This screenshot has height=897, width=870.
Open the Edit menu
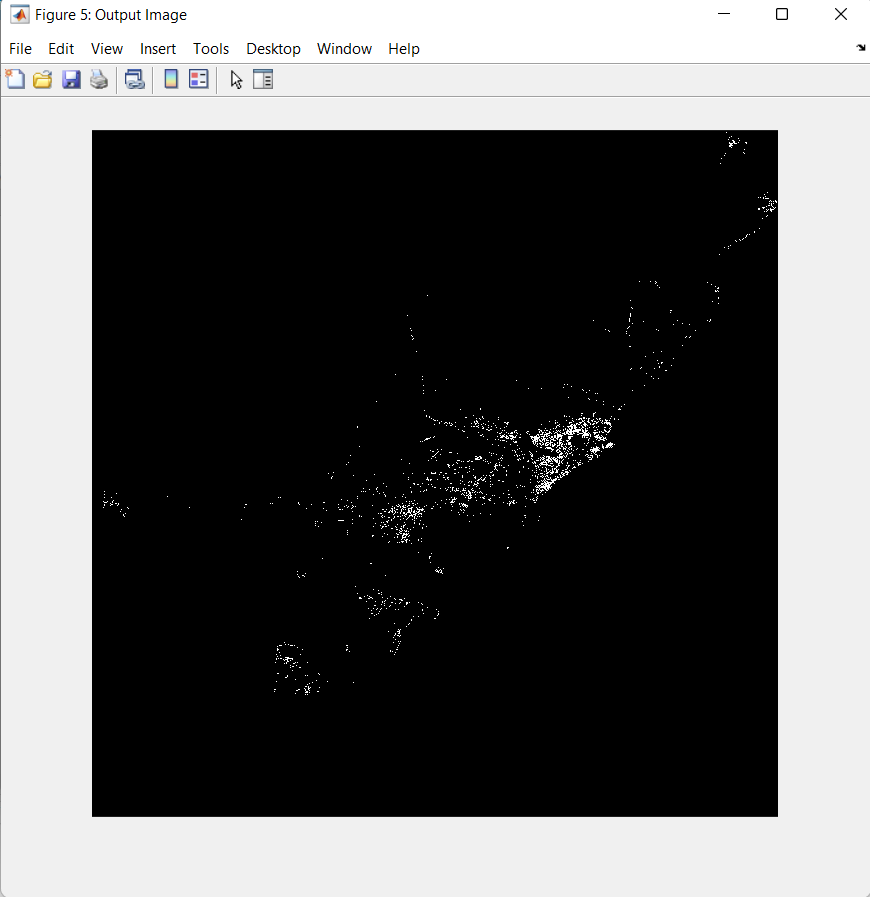61,49
